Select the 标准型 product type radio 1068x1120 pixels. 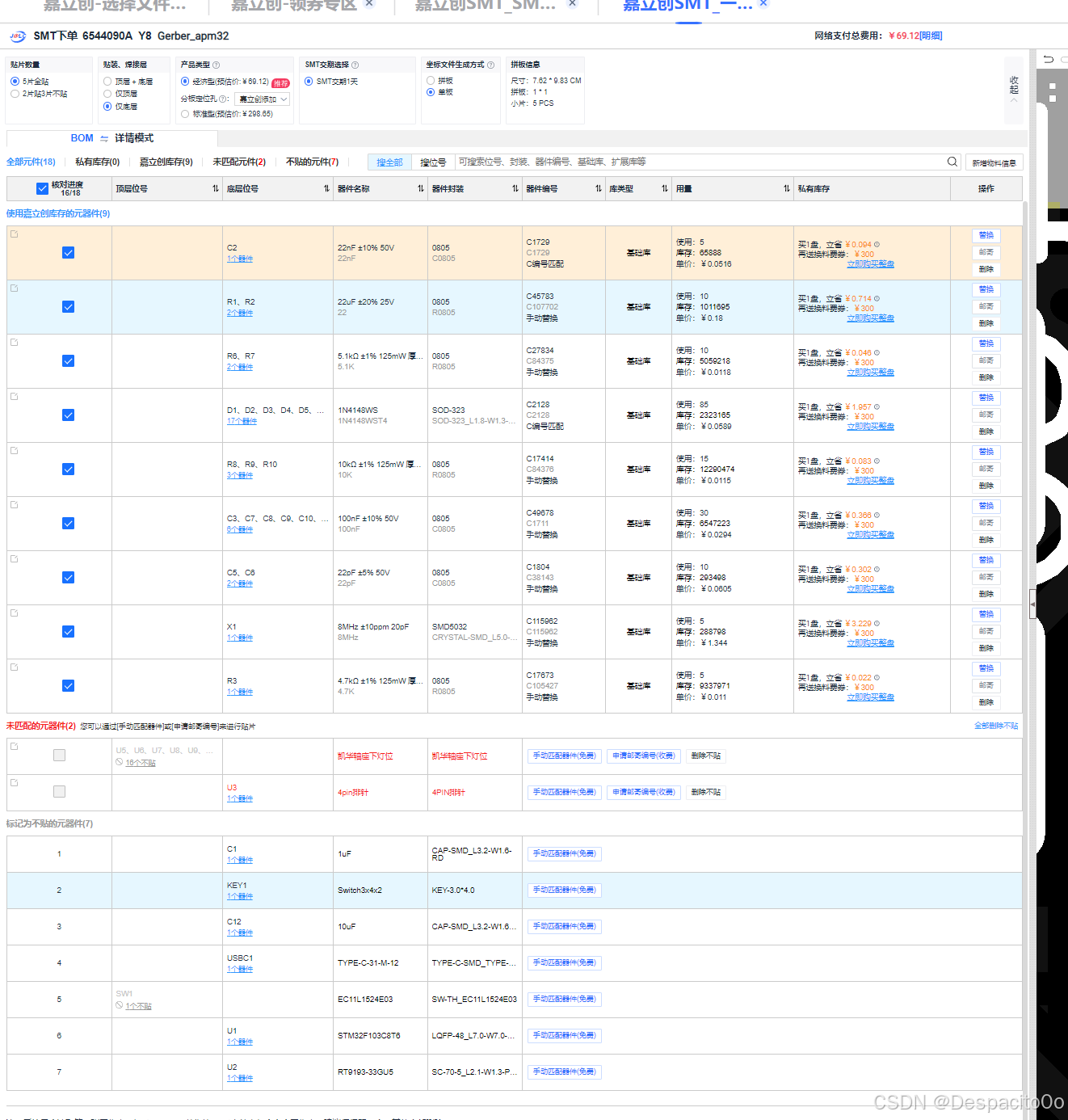185,114
